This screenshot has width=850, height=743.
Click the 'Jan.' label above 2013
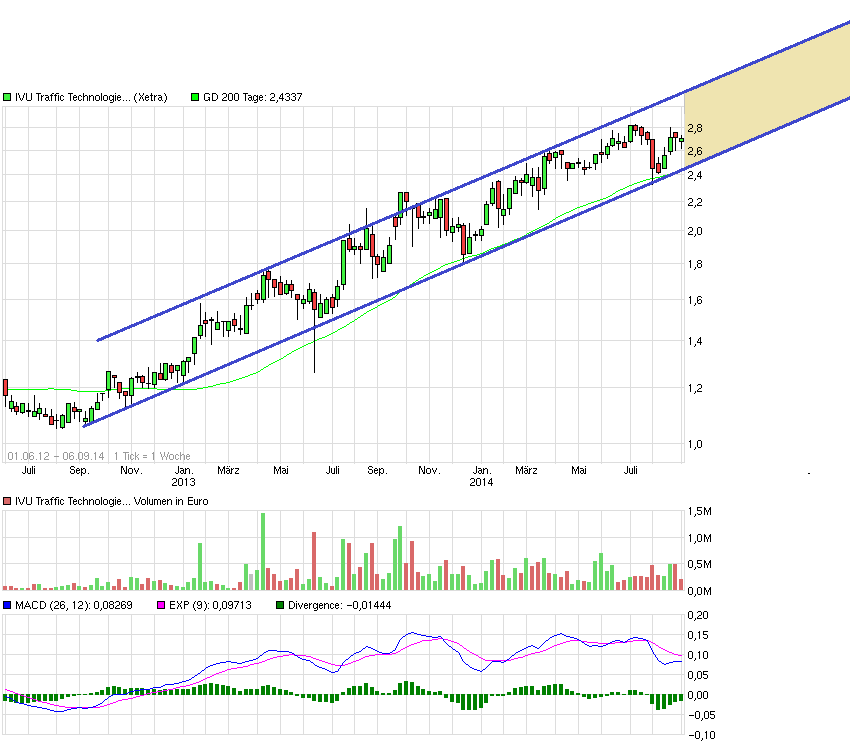coord(184,470)
